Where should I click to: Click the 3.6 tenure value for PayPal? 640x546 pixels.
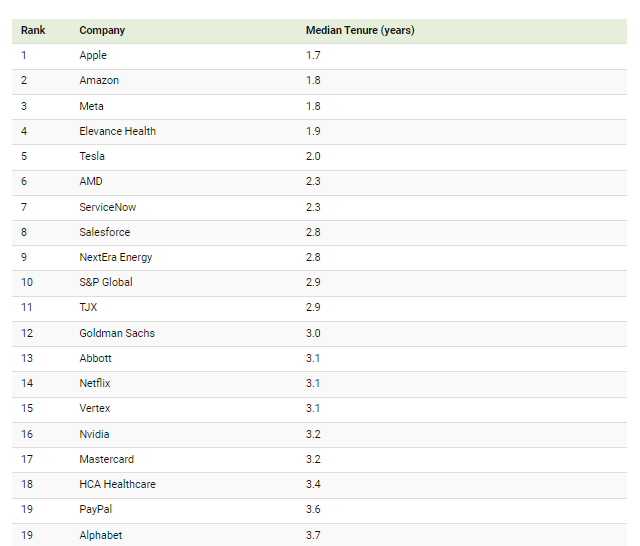point(314,509)
